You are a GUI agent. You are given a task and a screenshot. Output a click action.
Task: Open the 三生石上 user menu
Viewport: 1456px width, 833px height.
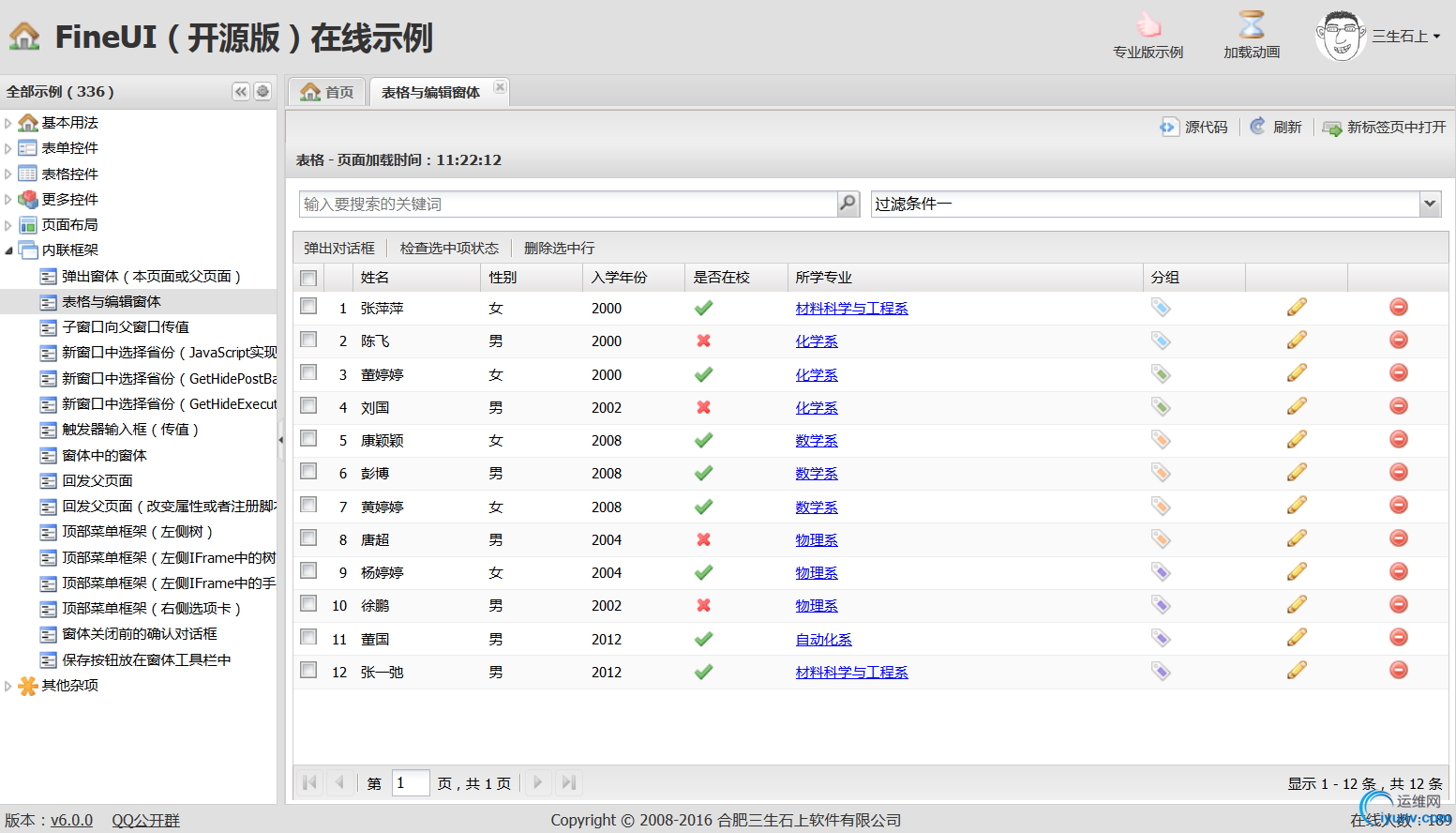pos(1404,37)
